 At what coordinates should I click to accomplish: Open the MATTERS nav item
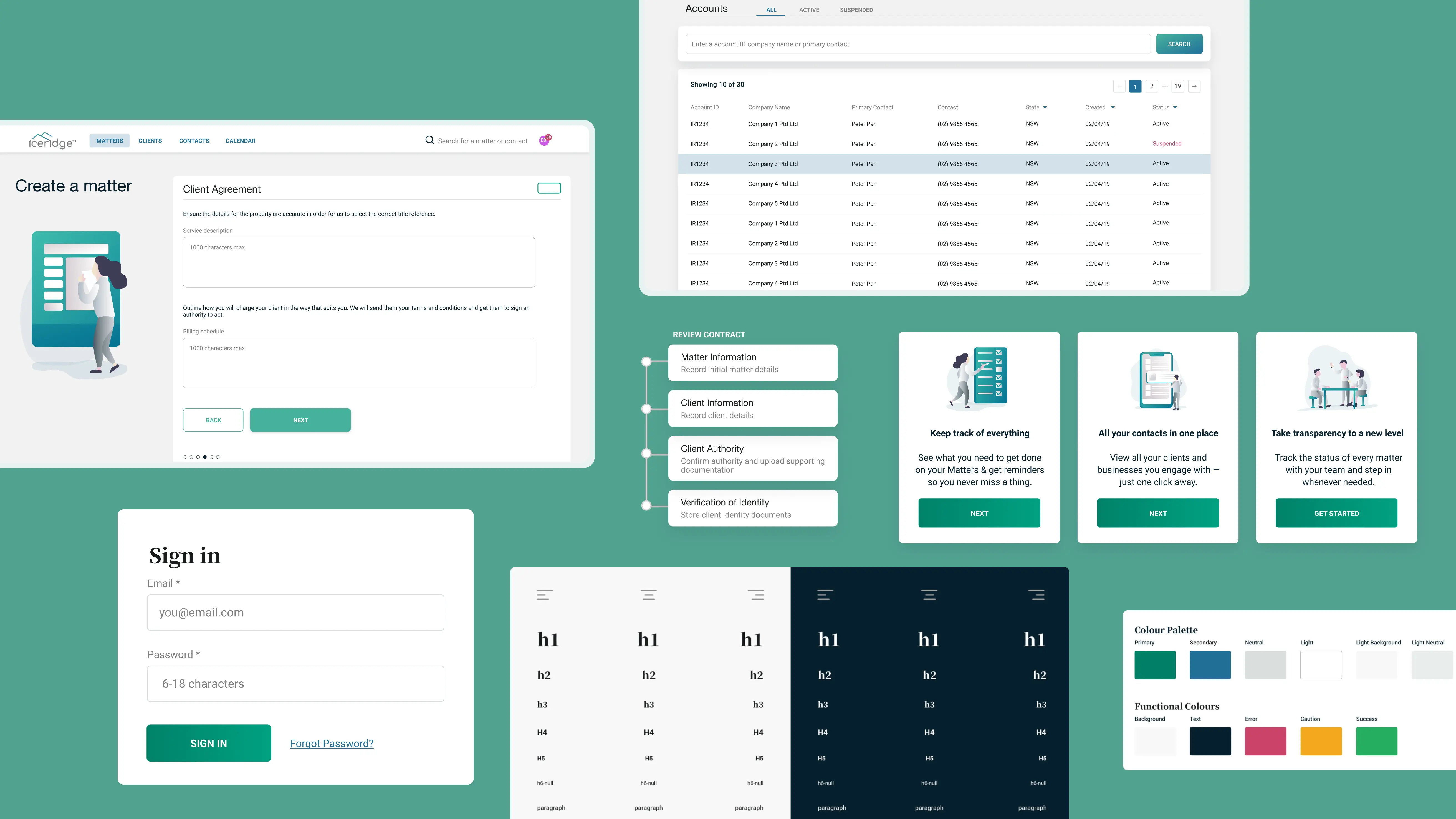[110, 141]
